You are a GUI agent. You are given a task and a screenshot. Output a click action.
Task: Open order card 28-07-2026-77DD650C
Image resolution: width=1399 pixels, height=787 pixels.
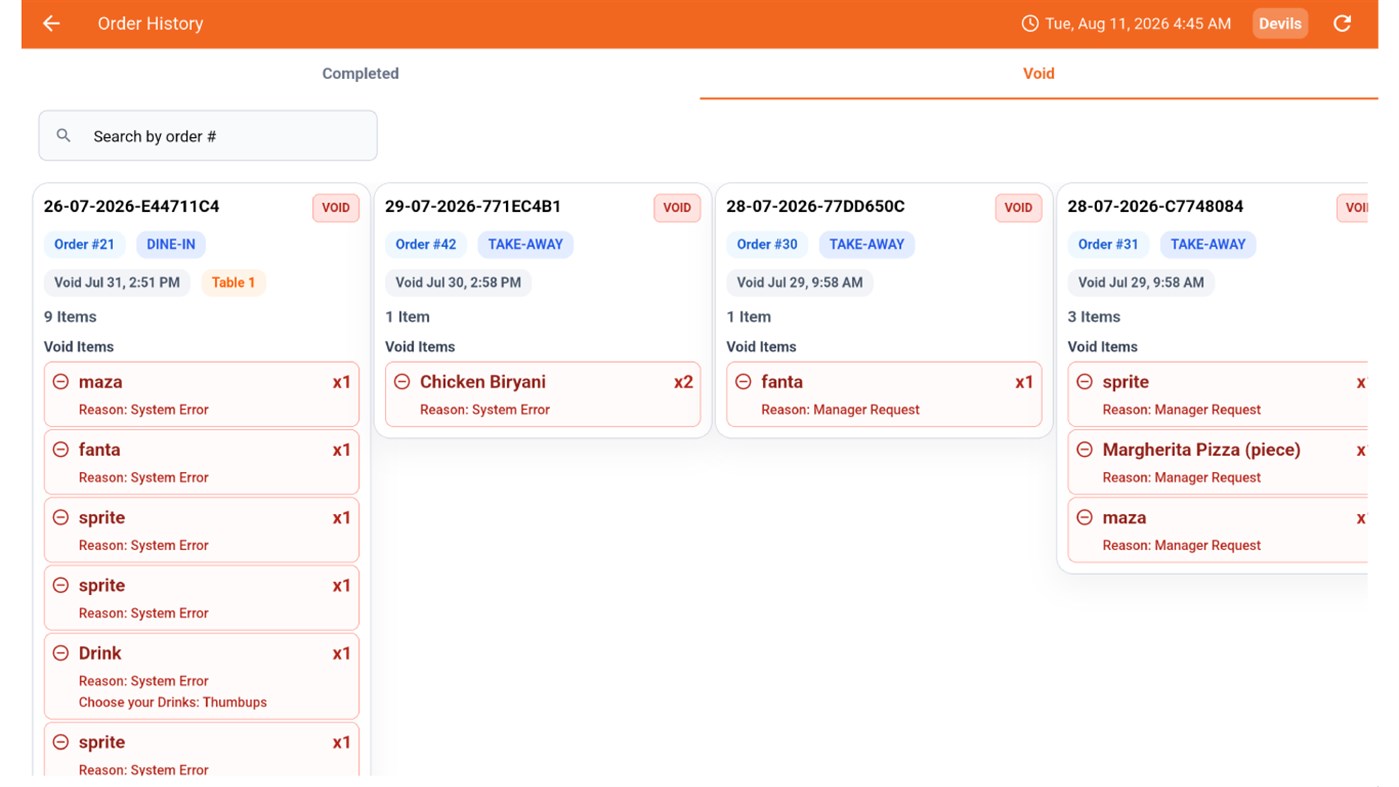click(x=884, y=310)
